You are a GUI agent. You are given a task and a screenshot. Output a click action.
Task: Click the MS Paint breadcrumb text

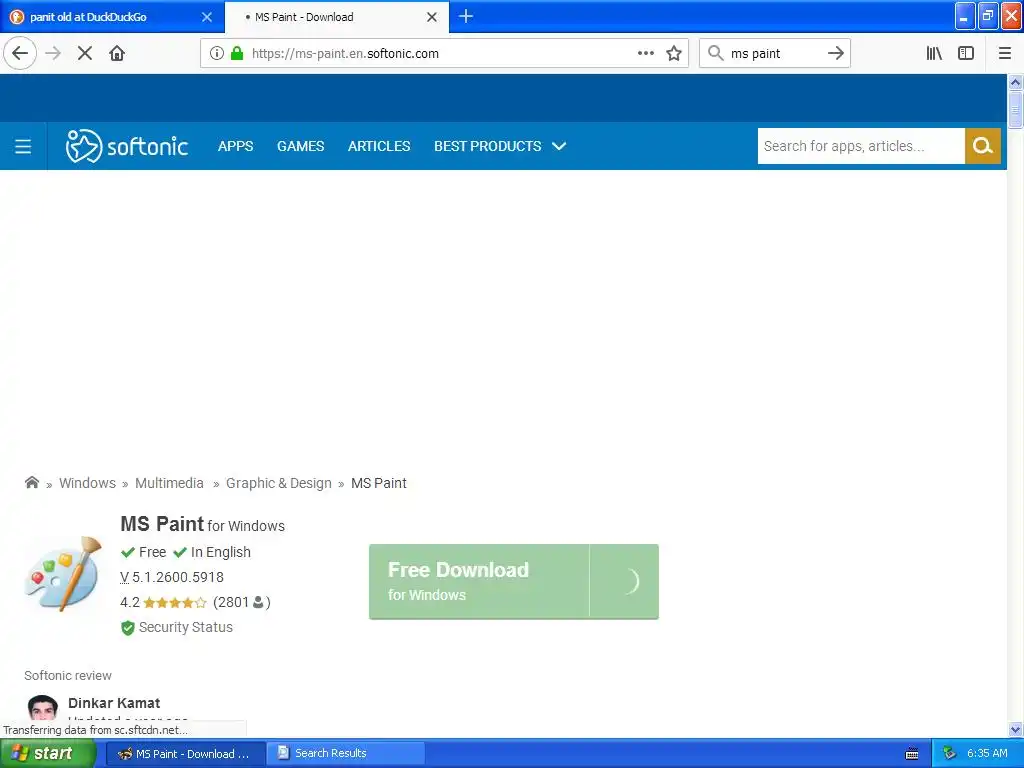pos(379,483)
